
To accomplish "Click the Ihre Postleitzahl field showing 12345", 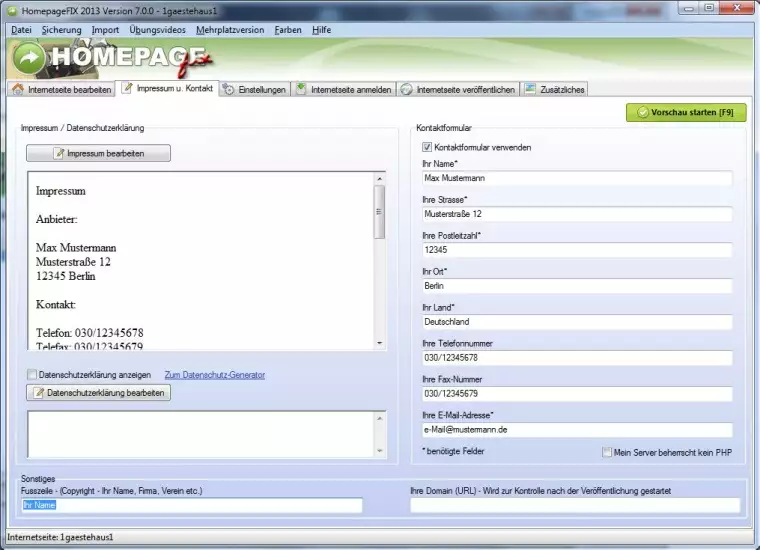I will [x=577, y=250].
